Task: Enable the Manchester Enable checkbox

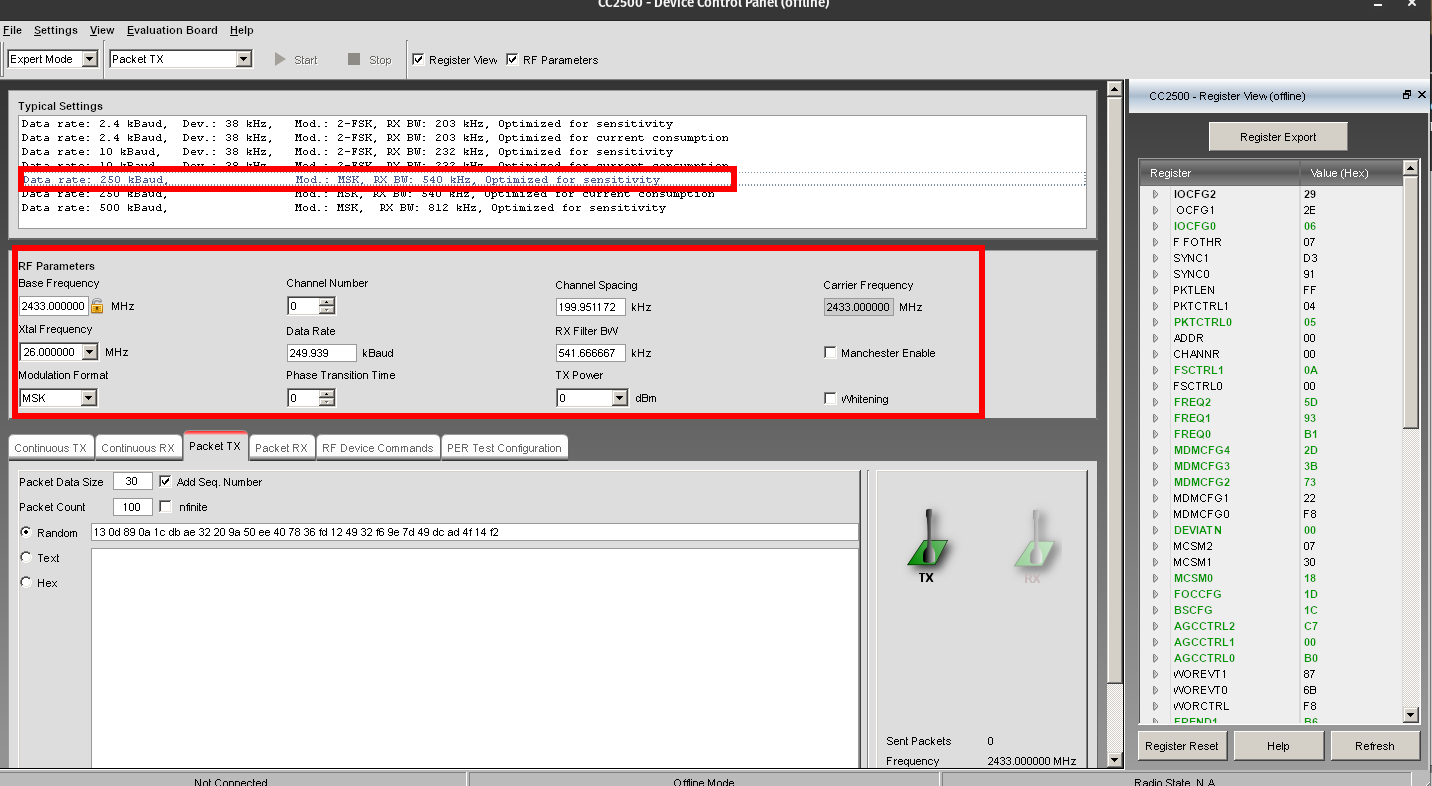Action: point(830,353)
